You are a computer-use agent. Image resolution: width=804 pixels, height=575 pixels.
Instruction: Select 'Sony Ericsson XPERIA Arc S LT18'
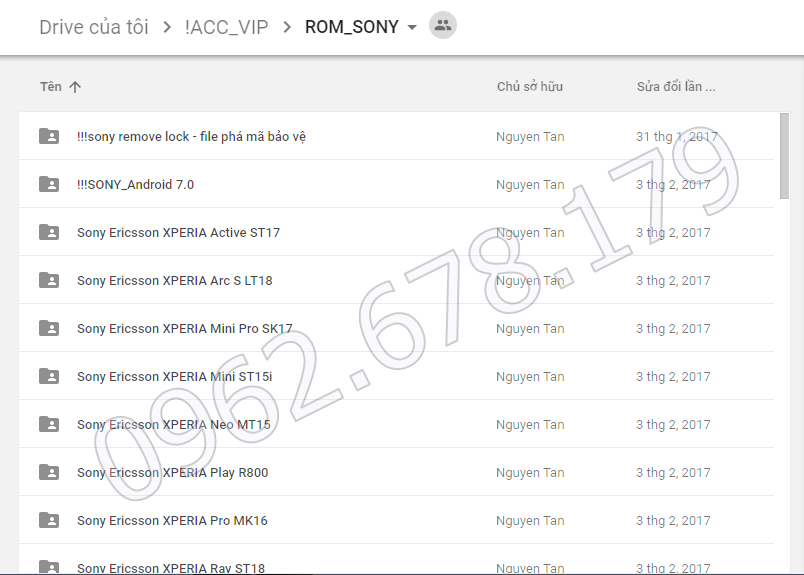pyautogui.click(x=175, y=281)
